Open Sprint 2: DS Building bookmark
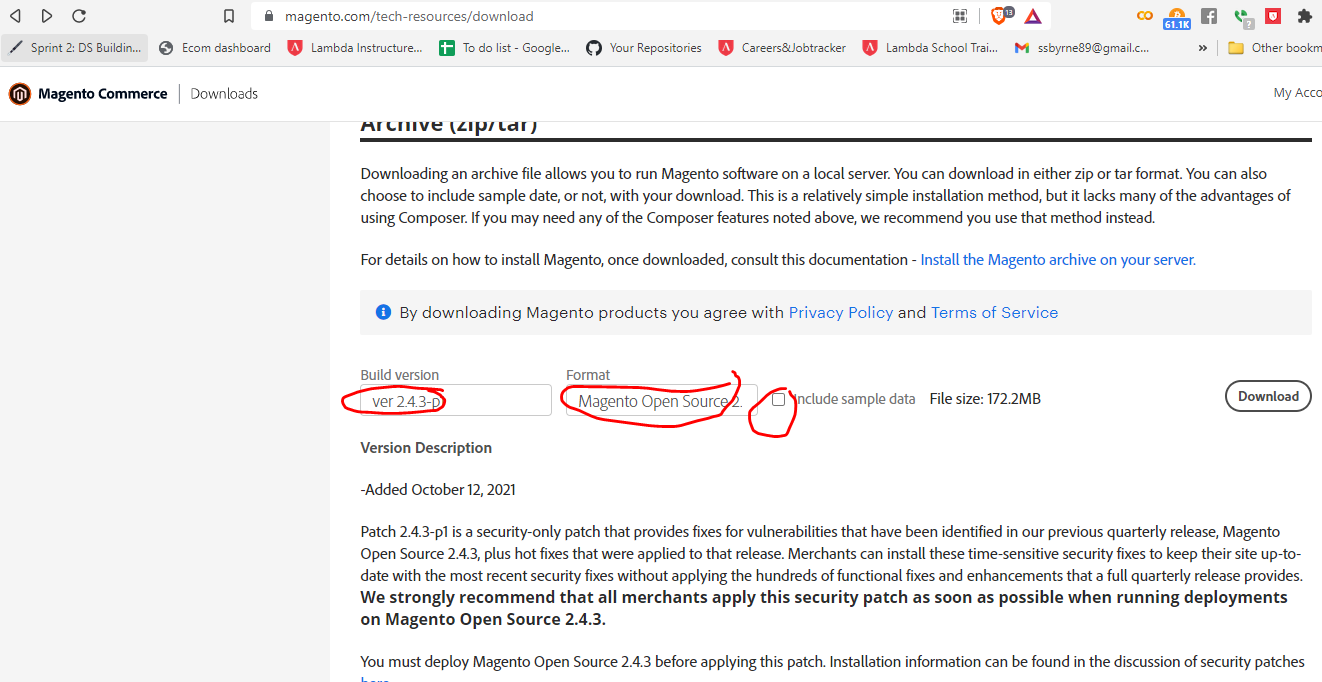The image size is (1322, 682). (76, 47)
